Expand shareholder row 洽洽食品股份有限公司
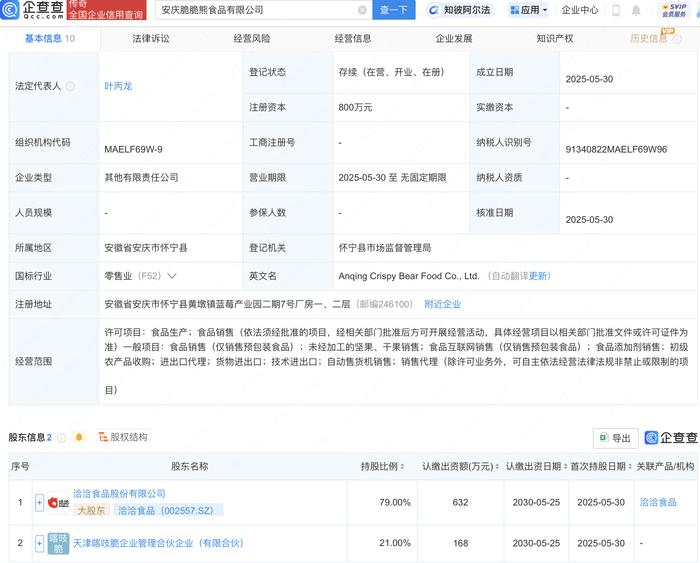The width and height of the screenshot is (700, 563). (x=39, y=503)
